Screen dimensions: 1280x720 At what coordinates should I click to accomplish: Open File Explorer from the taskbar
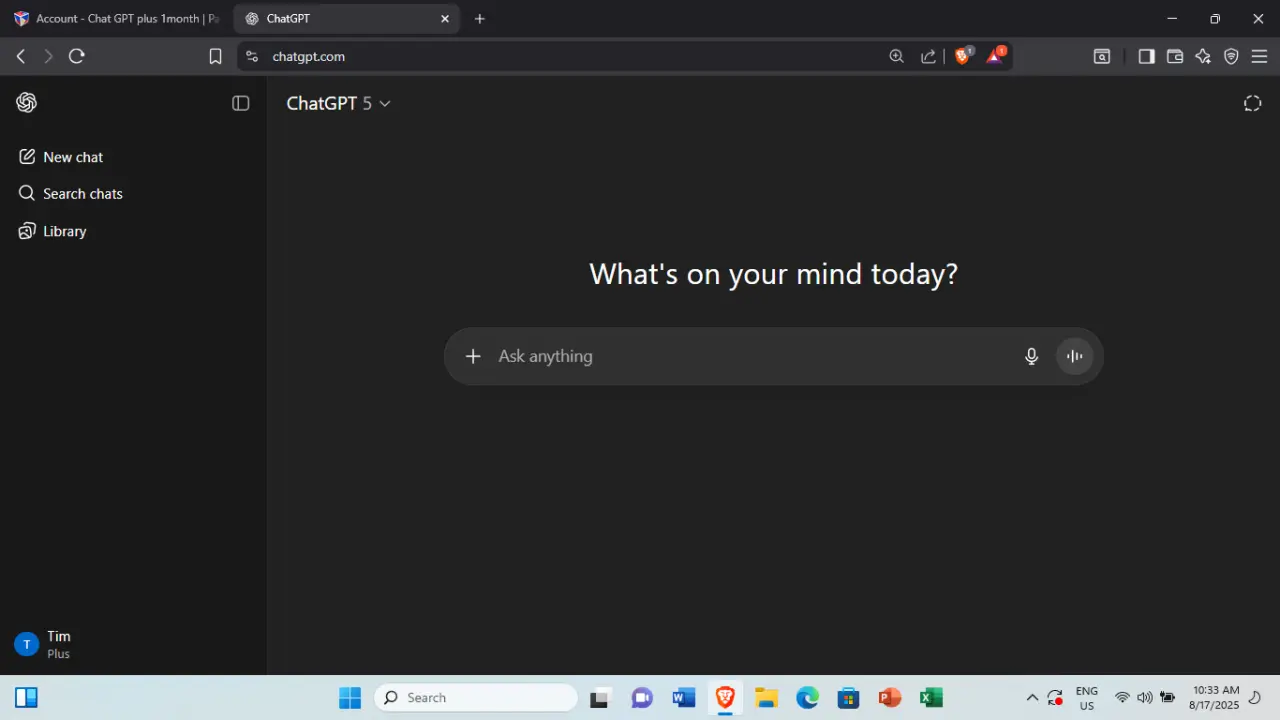pos(766,698)
